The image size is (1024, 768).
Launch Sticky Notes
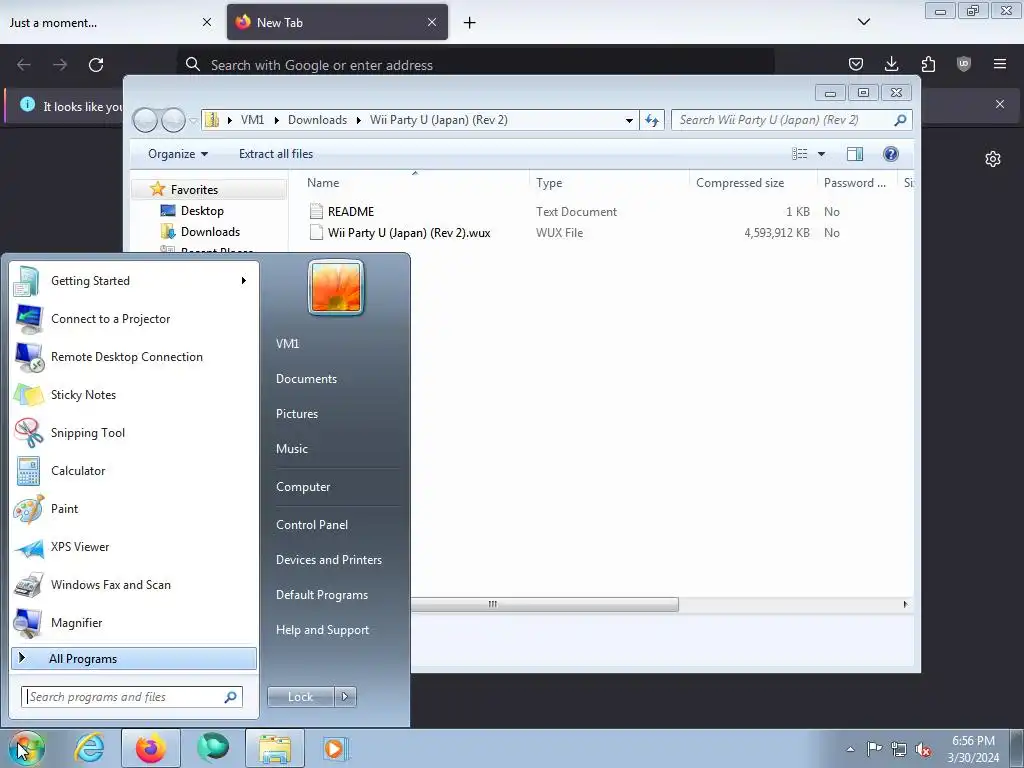pos(134,394)
